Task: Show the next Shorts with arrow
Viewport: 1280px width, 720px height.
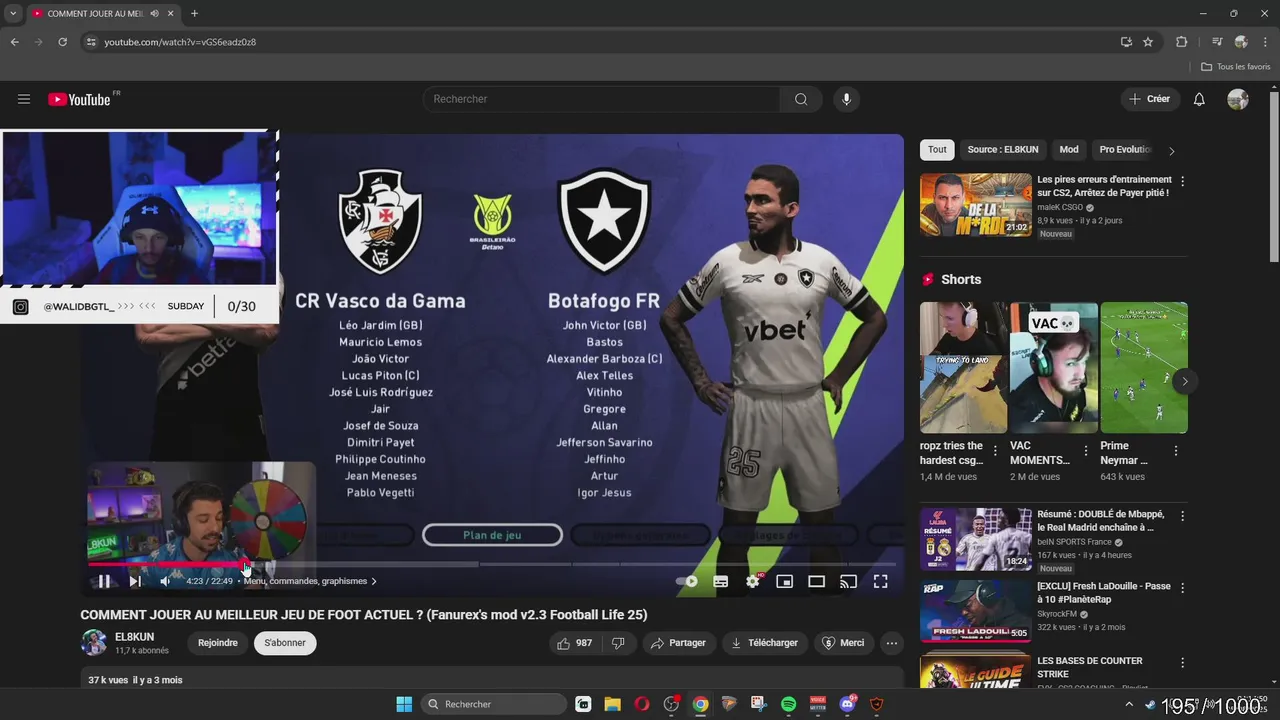Action: tap(1185, 382)
